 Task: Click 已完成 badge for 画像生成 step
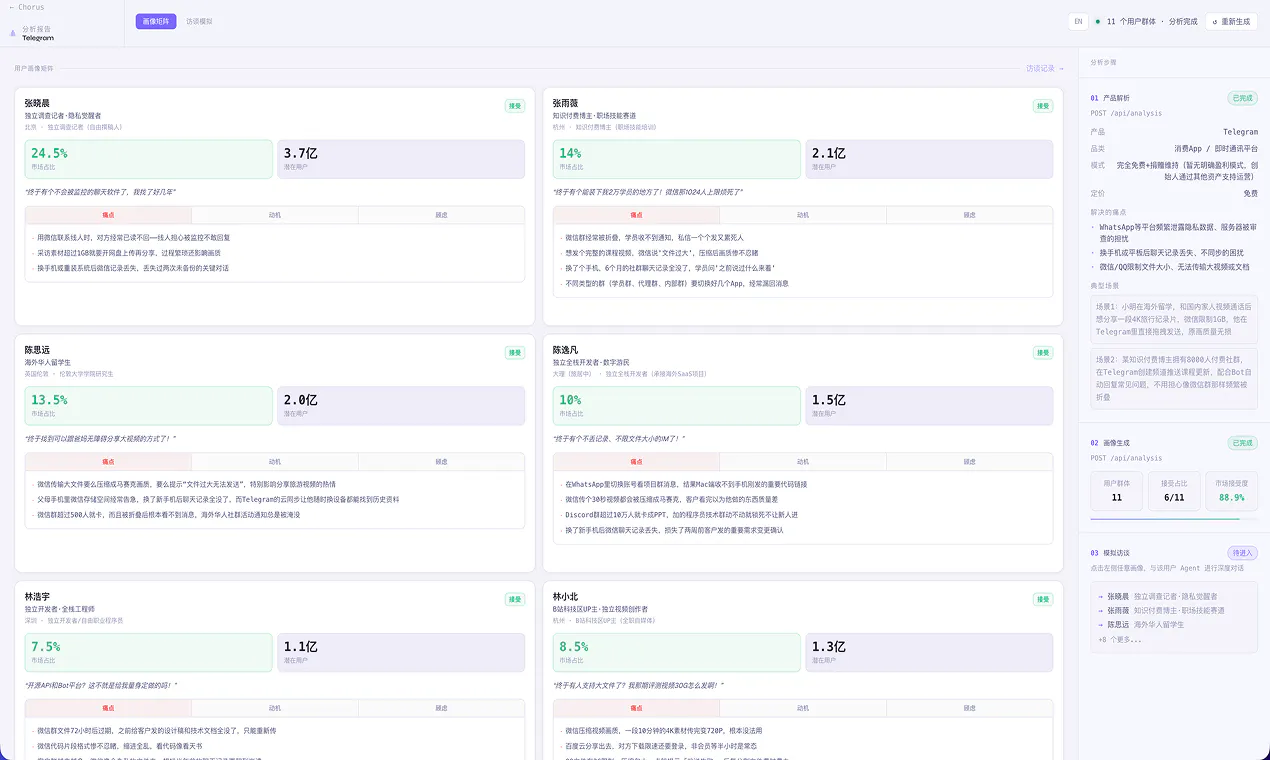(x=1243, y=443)
